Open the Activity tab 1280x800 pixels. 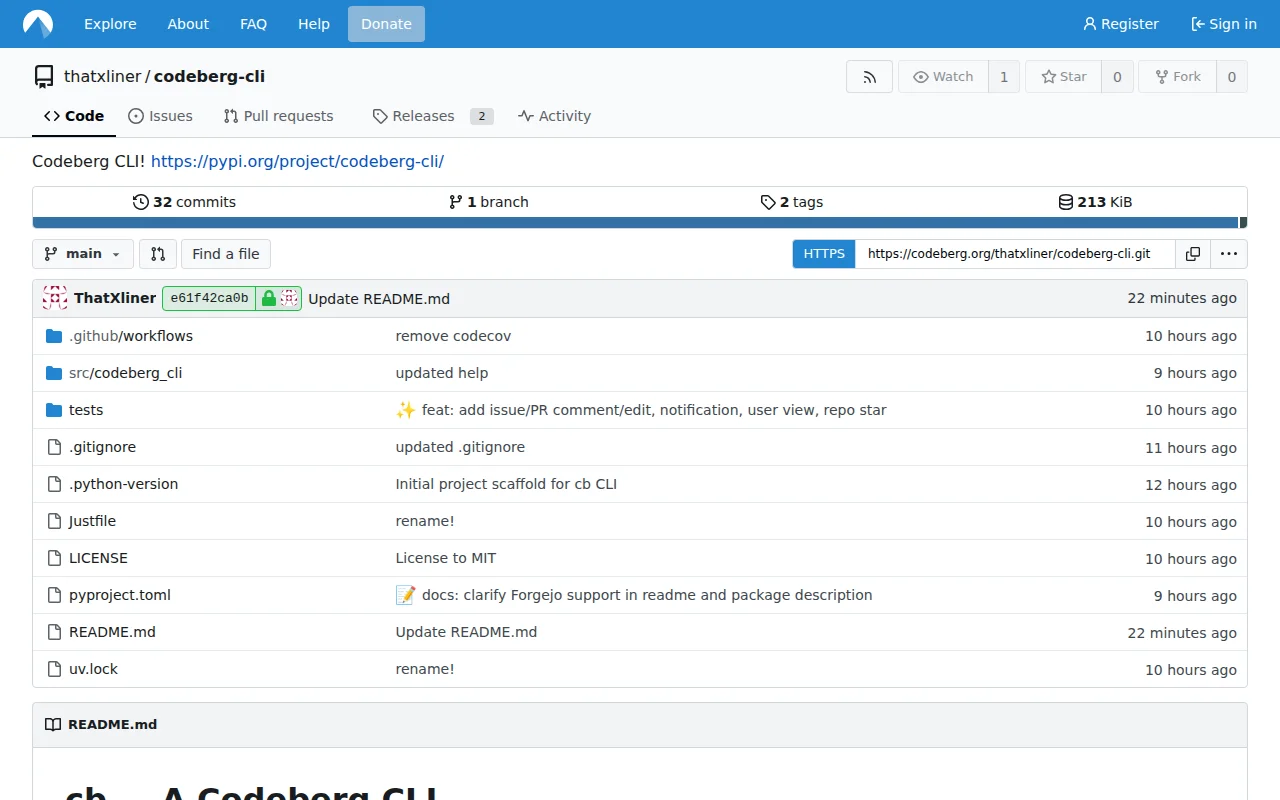click(x=554, y=116)
